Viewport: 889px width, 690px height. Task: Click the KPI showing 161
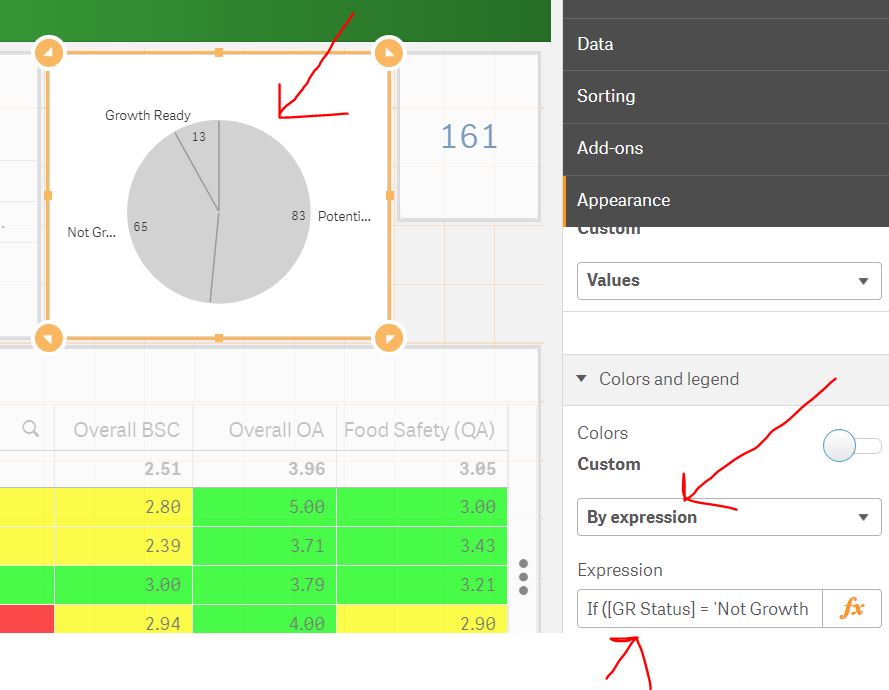(x=468, y=137)
